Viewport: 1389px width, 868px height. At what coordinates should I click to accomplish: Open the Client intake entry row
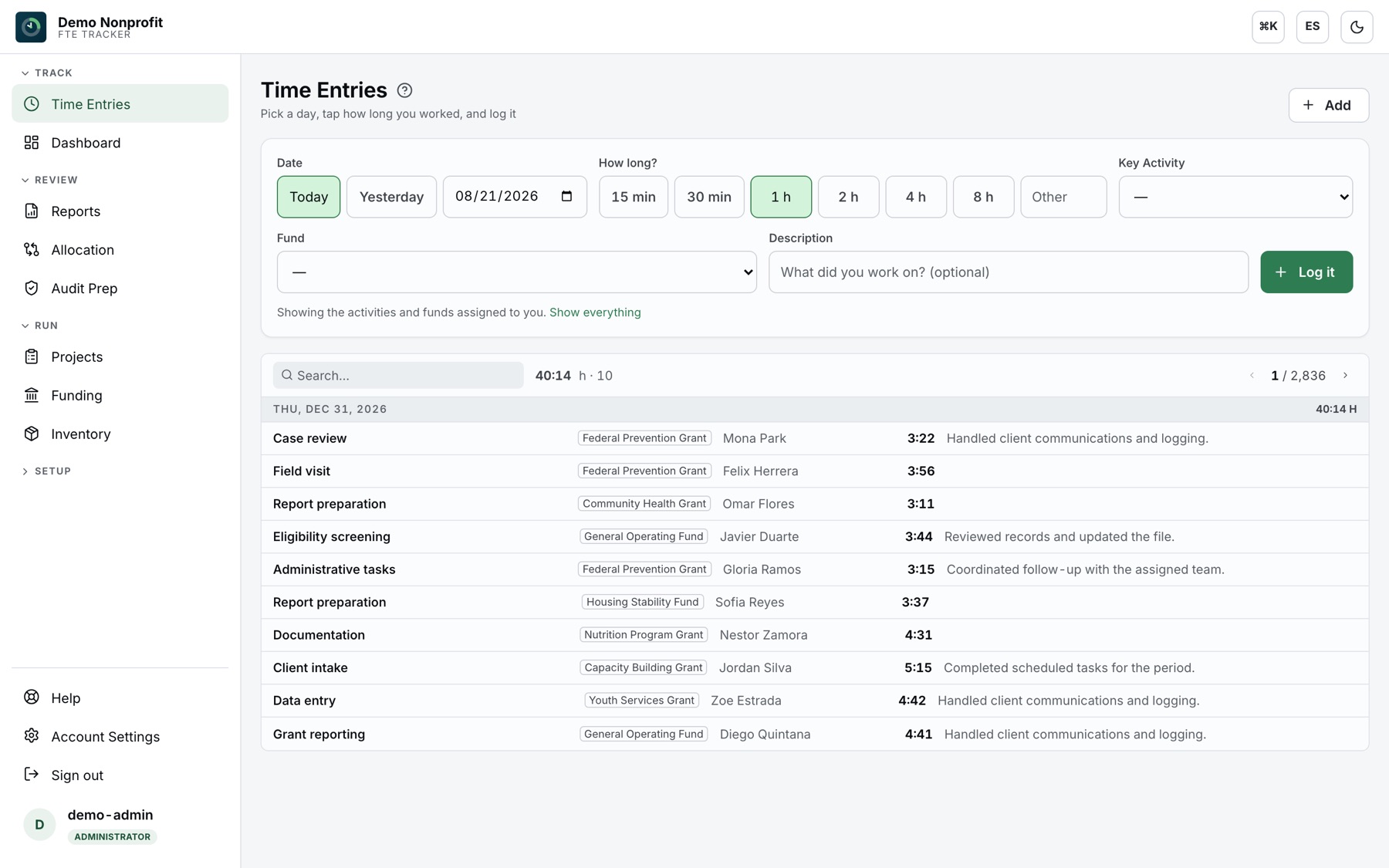coord(815,668)
